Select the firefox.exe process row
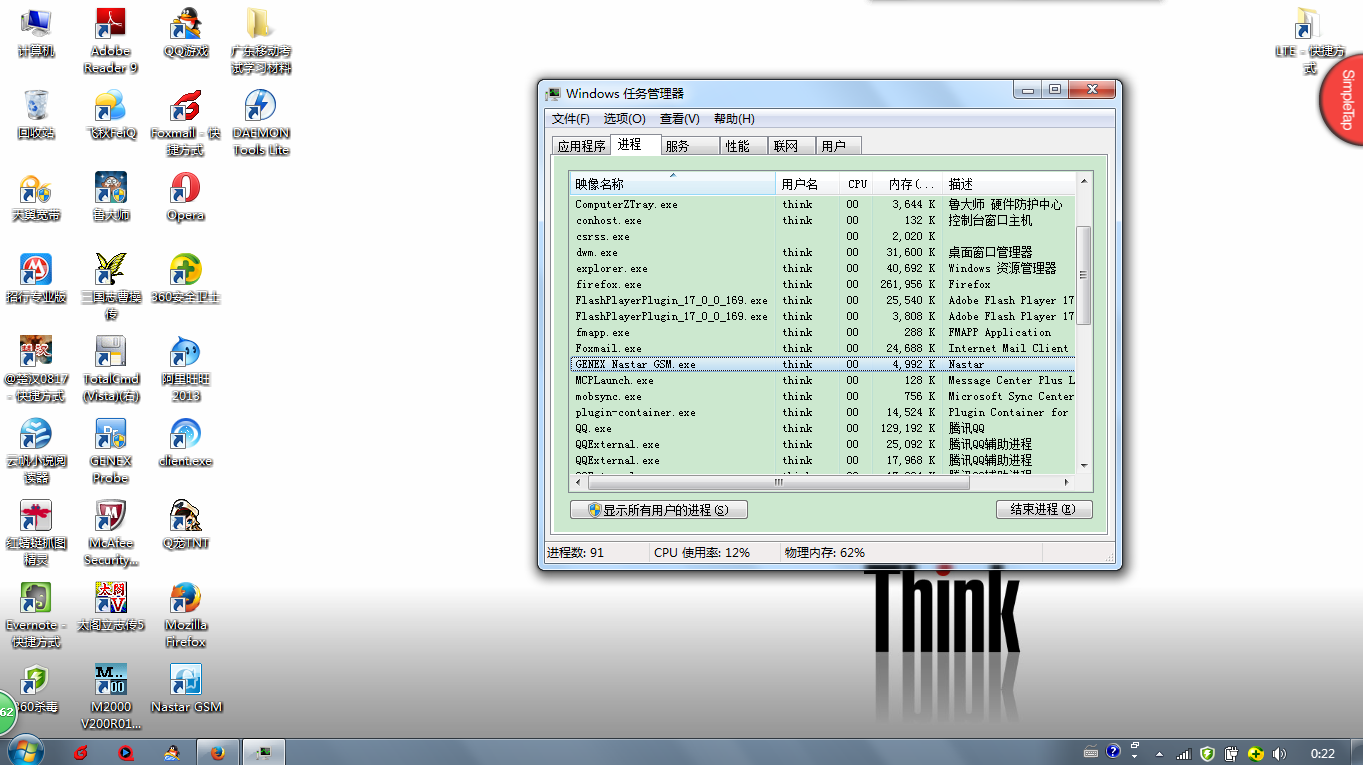 [x=823, y=284]
